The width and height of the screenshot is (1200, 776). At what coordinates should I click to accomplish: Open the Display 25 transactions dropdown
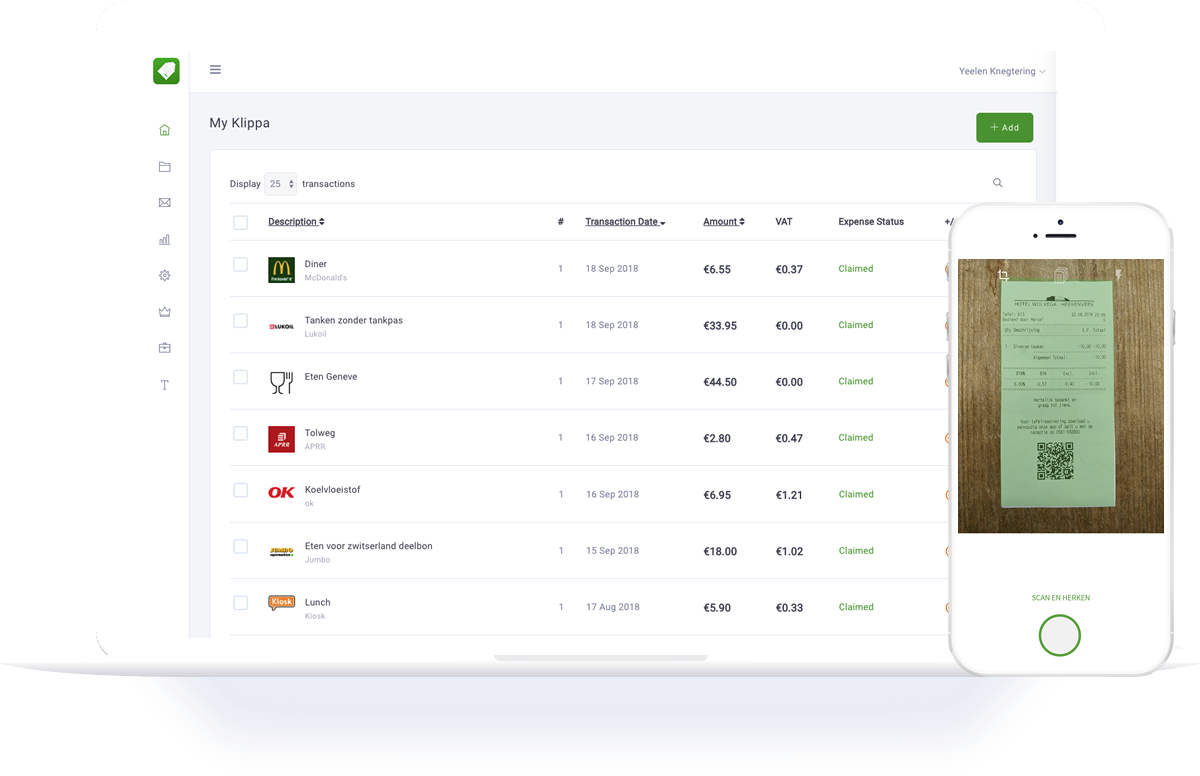pyautogui.click(x=280, y=184)
